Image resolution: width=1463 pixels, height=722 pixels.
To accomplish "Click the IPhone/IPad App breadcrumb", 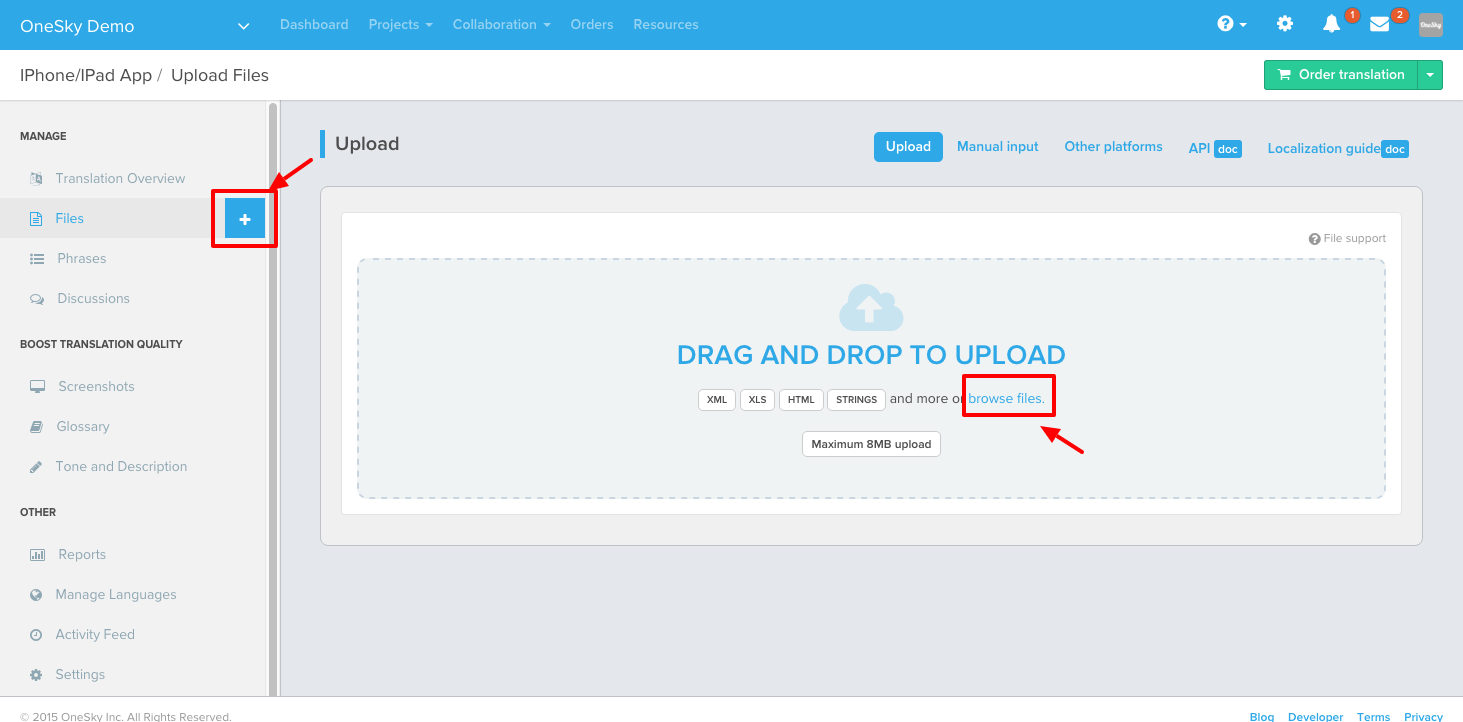I will (86, 75).
